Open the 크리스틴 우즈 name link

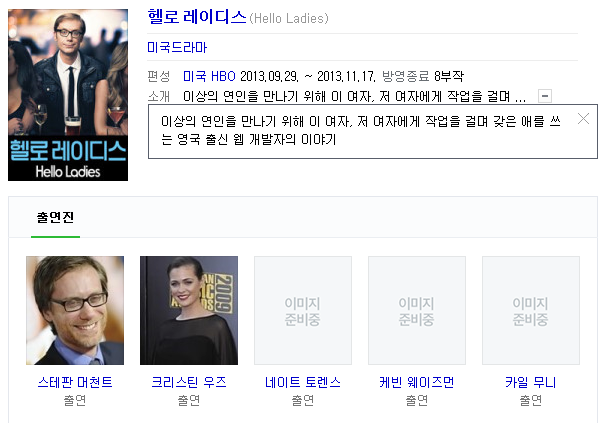click(189, 382)
